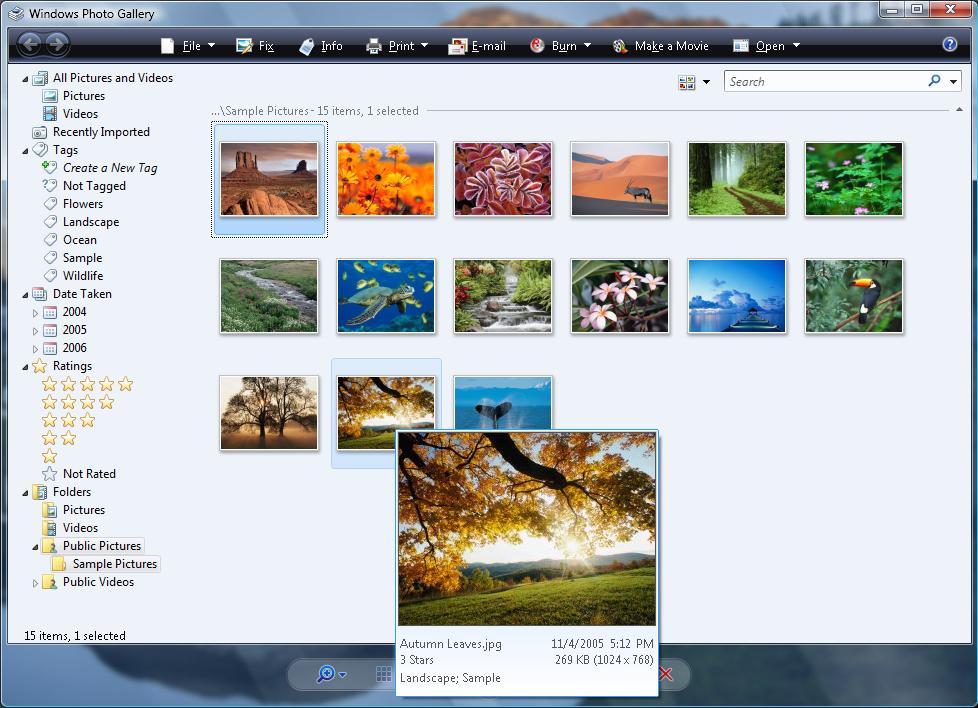Open the File menu
978x708 pixels.
tap(187, 46)
